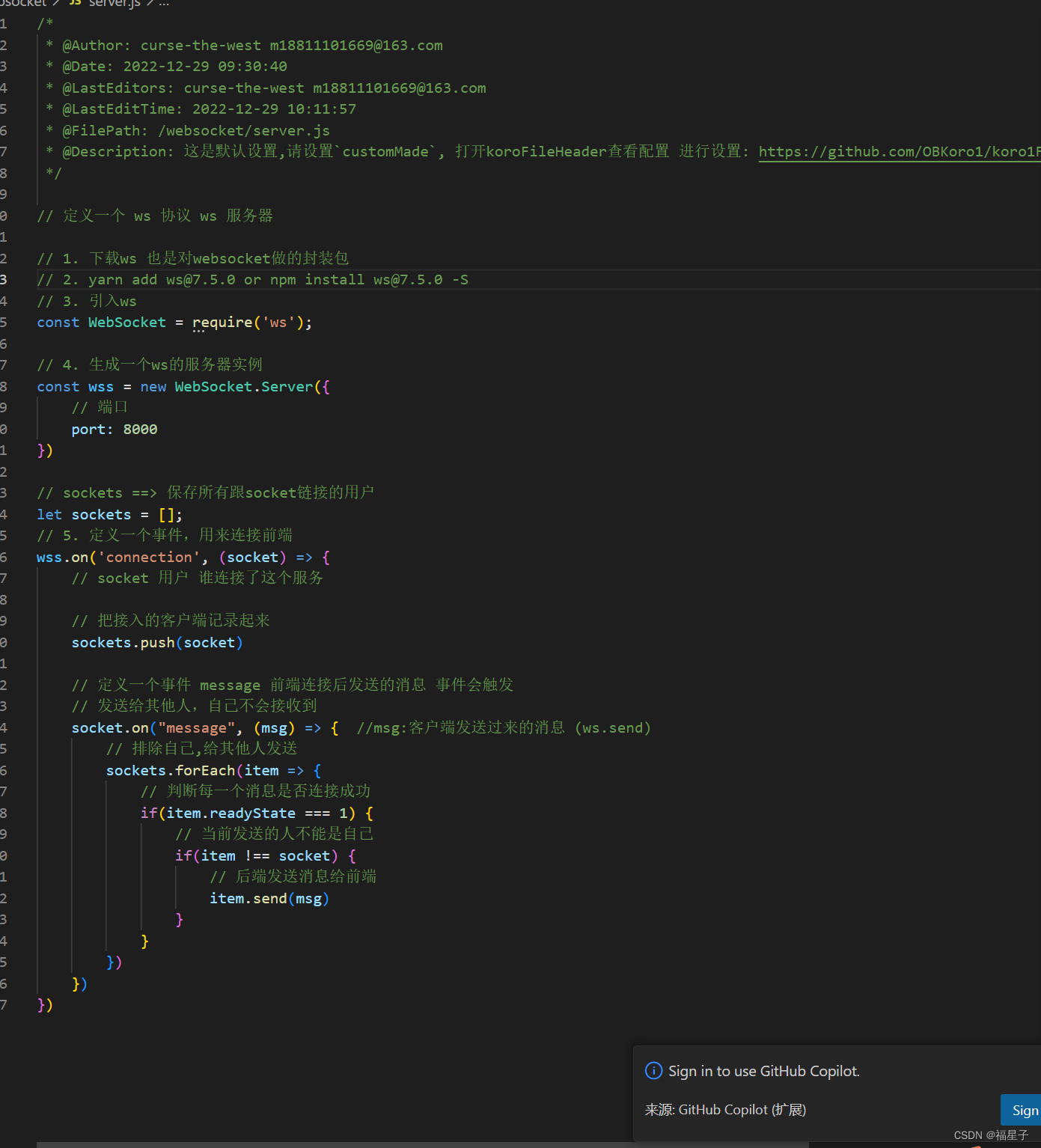Viewport: 1041px width, 1148px height.
Task: Expand the trailing '...' symbol breadcrumb
Action: [x=163, y=4]
